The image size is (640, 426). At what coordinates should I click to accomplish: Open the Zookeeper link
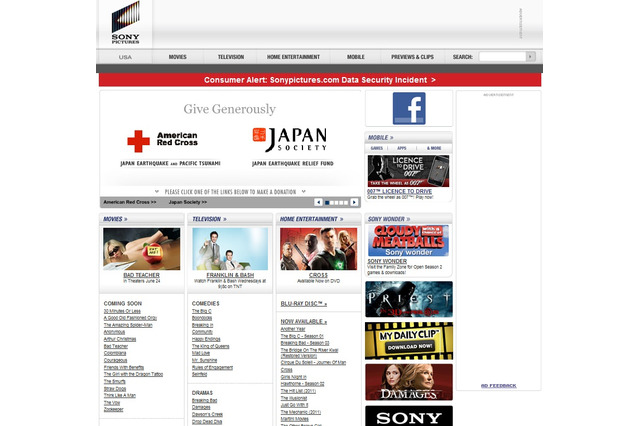(113, 409)
